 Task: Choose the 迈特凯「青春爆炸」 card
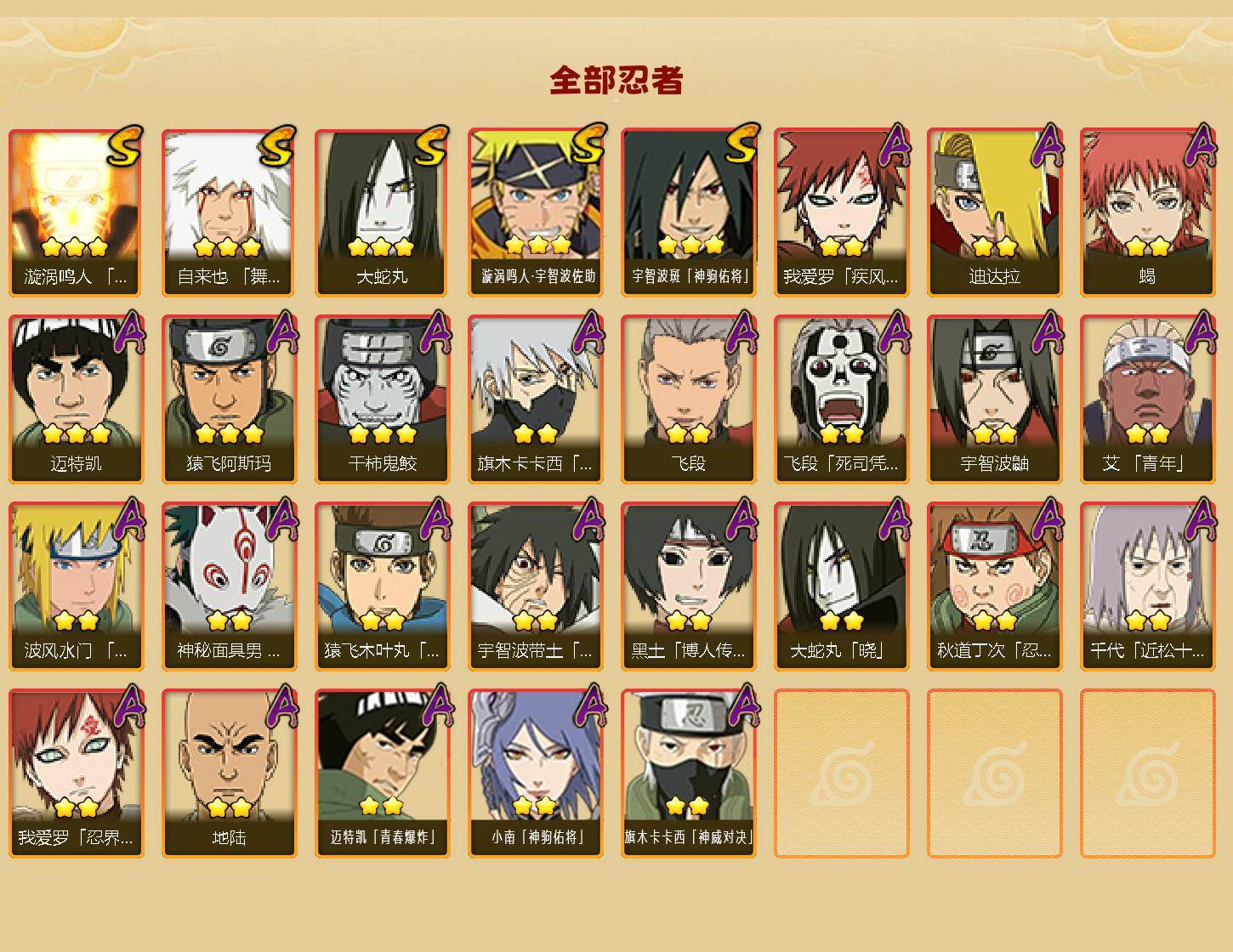382,773
